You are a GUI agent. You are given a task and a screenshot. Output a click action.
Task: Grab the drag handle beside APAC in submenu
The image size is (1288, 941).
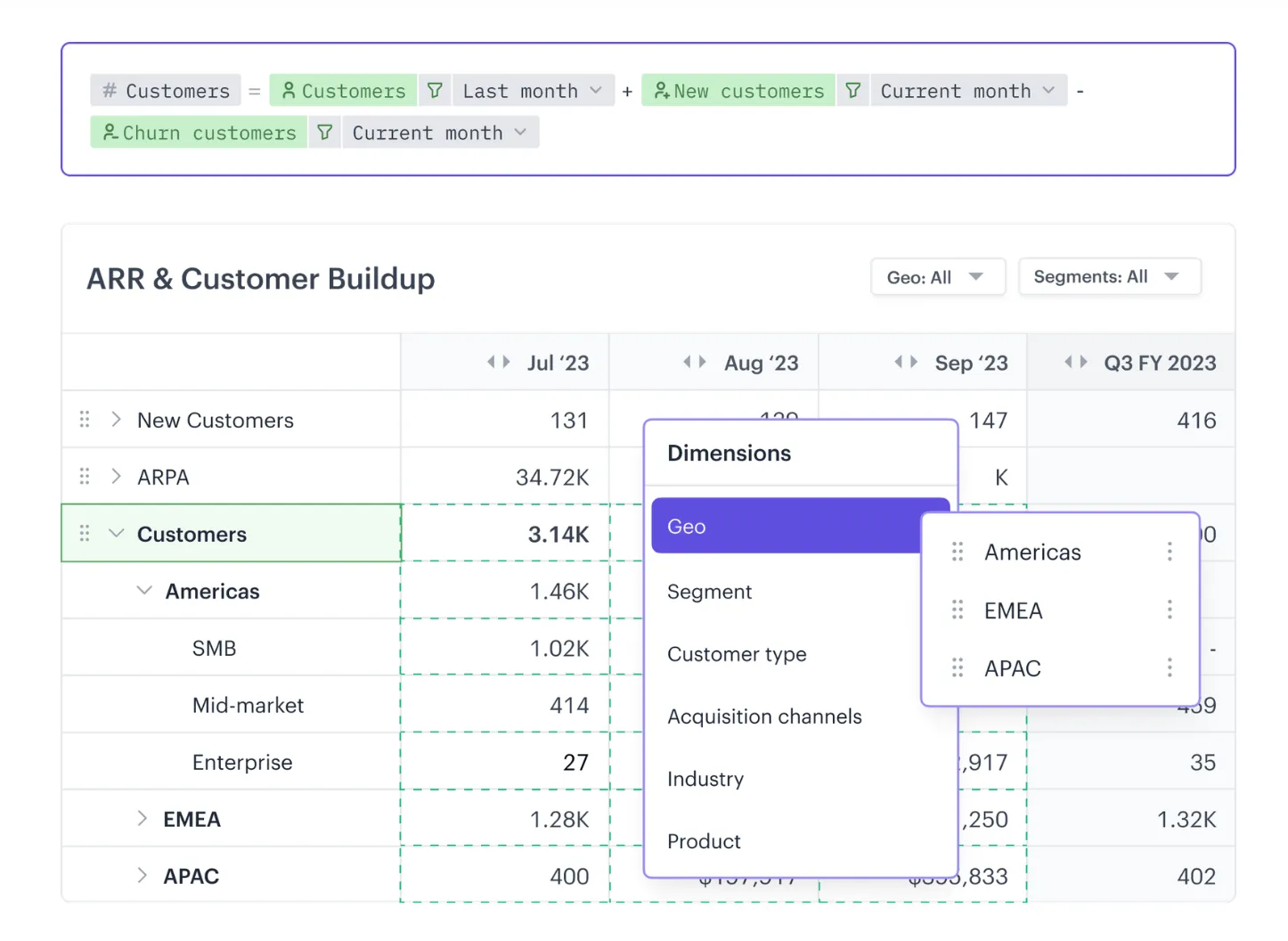point(958,667)
